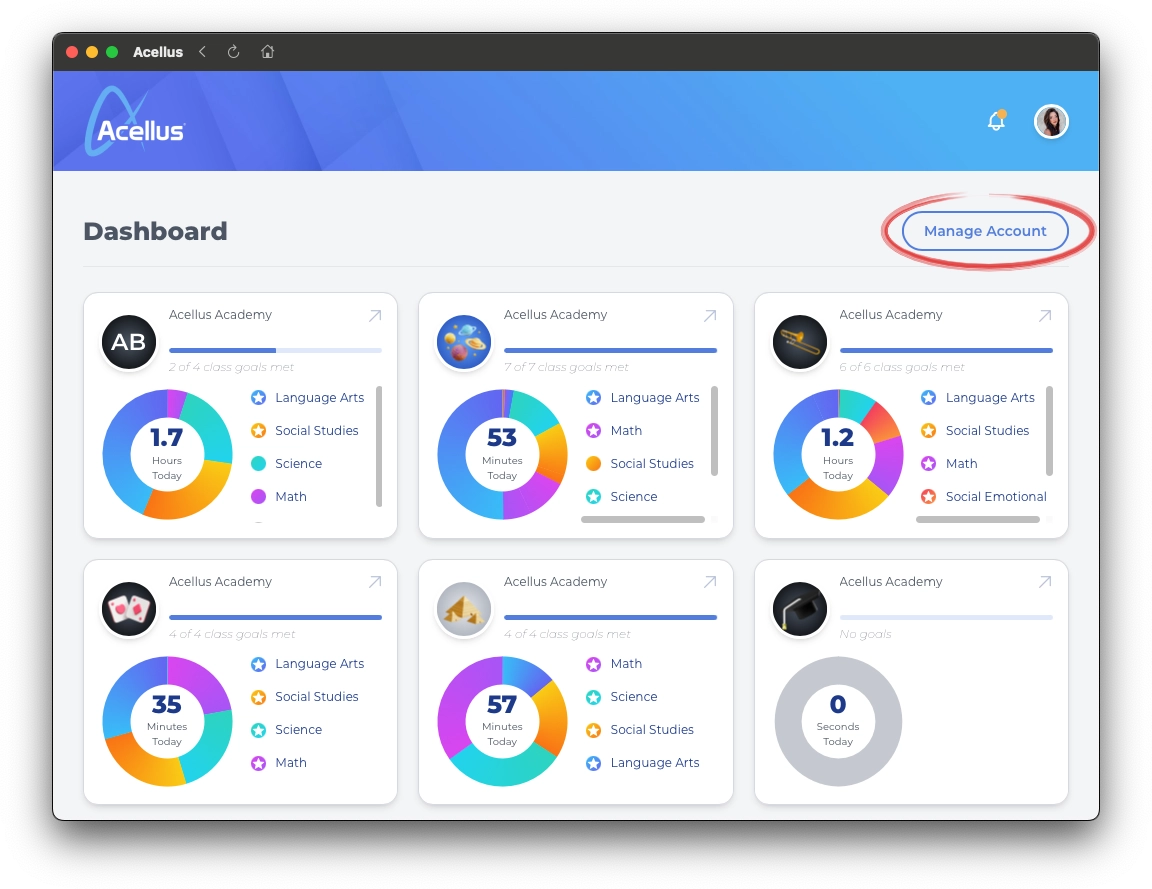
Task: Click the vertical scrollbar in the 1.7 Hours card
Action: 379,446
